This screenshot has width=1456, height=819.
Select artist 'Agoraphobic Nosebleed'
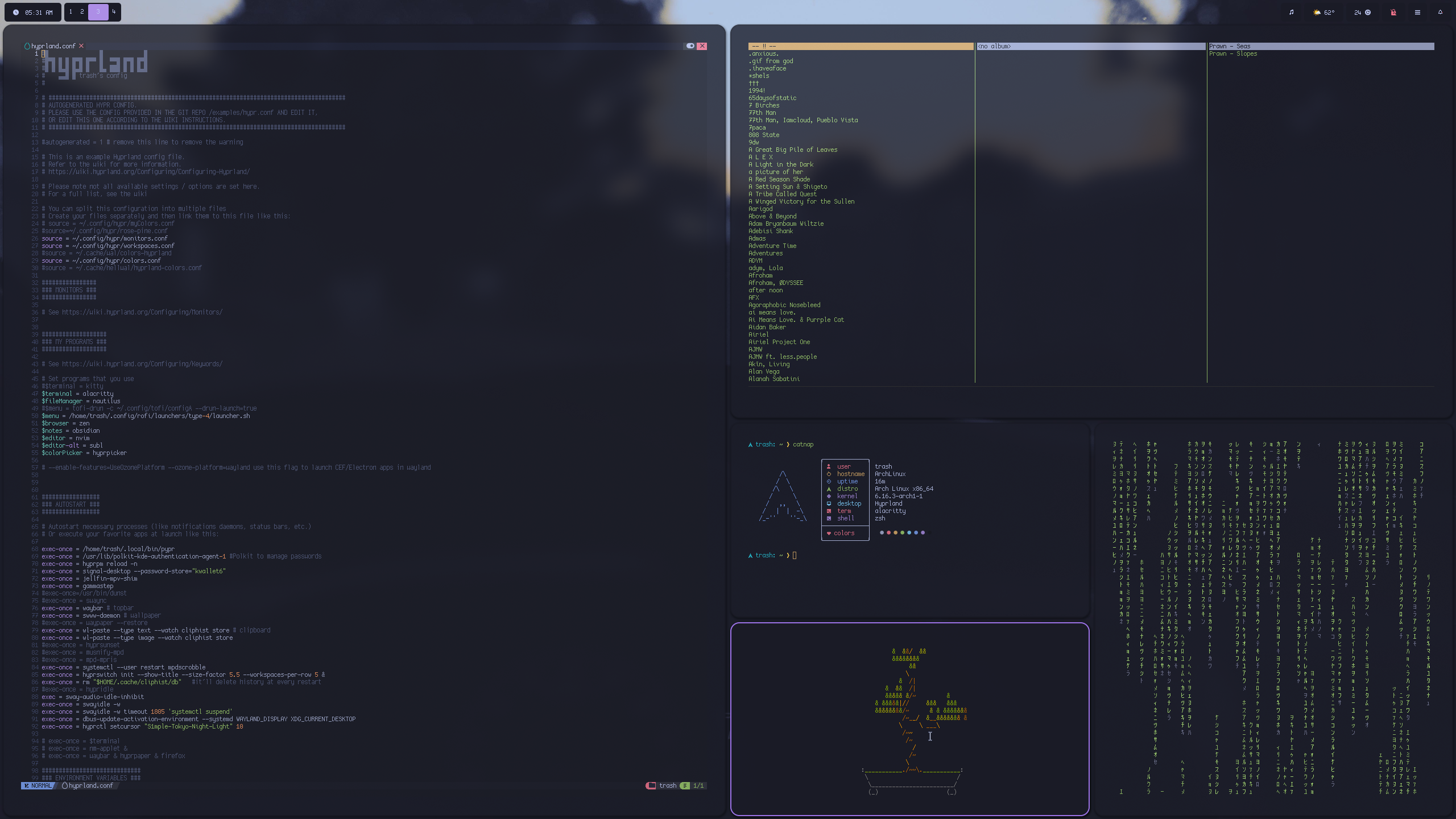coord(784,305)
